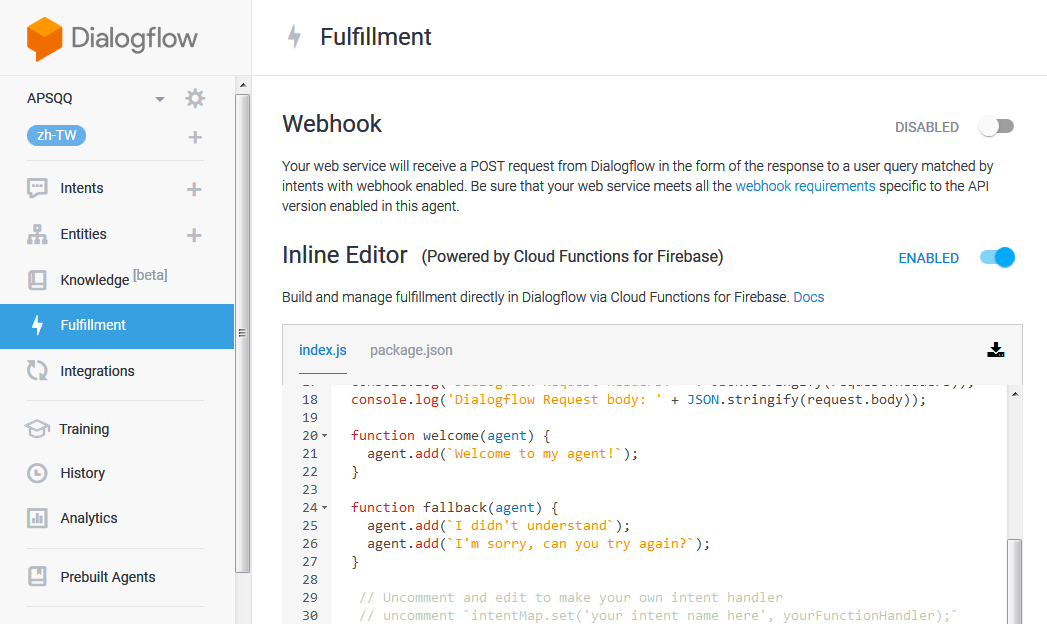Create a new intent with plus icon
1047x624 pixels.
point(194,190)
